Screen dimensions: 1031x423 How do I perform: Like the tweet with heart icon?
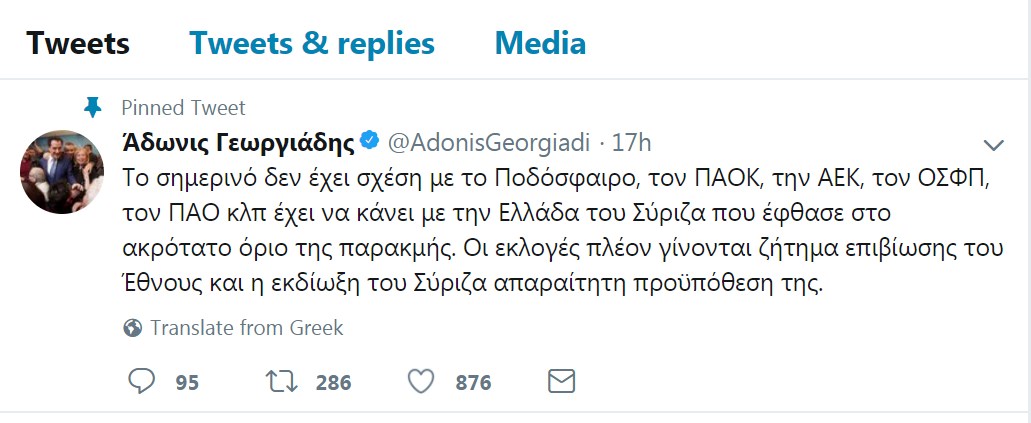point(421,381)
